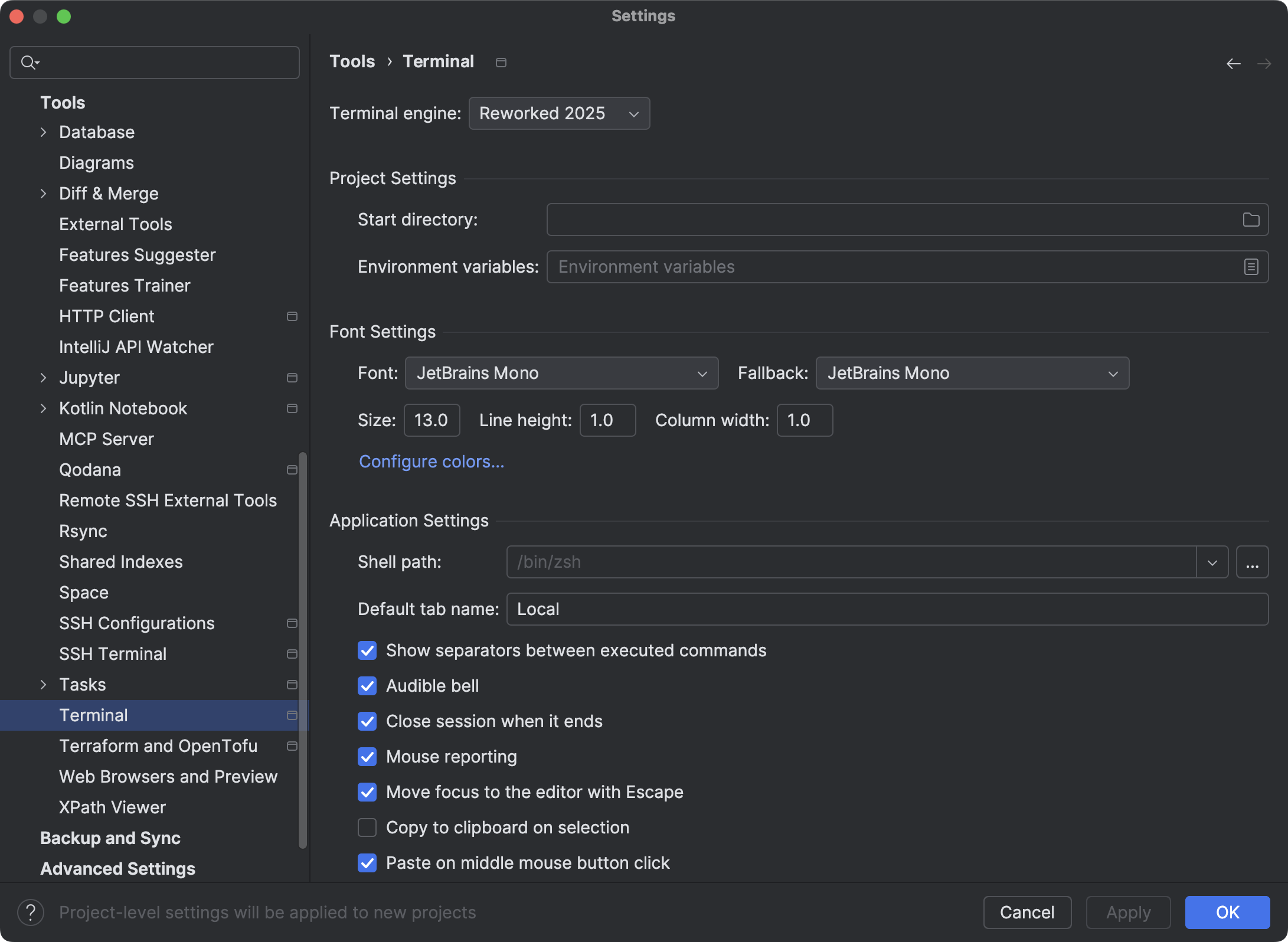Click the modified-settings icon next to HTTP Client
The width and height of the screenshot is (1288, 942).
pos(292,316)
